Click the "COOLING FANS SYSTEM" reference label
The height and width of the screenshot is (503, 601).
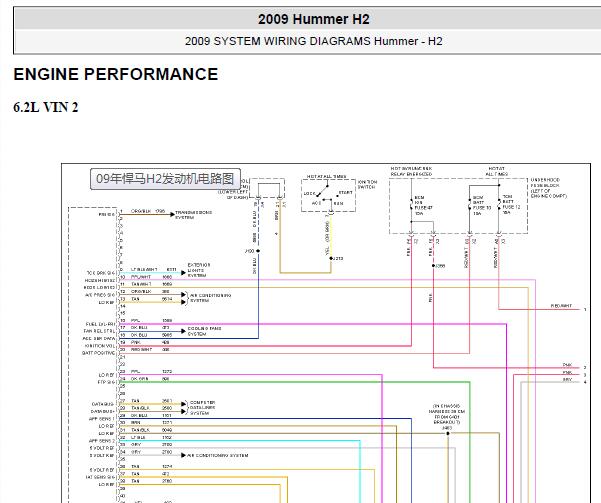tap(204, 331)
